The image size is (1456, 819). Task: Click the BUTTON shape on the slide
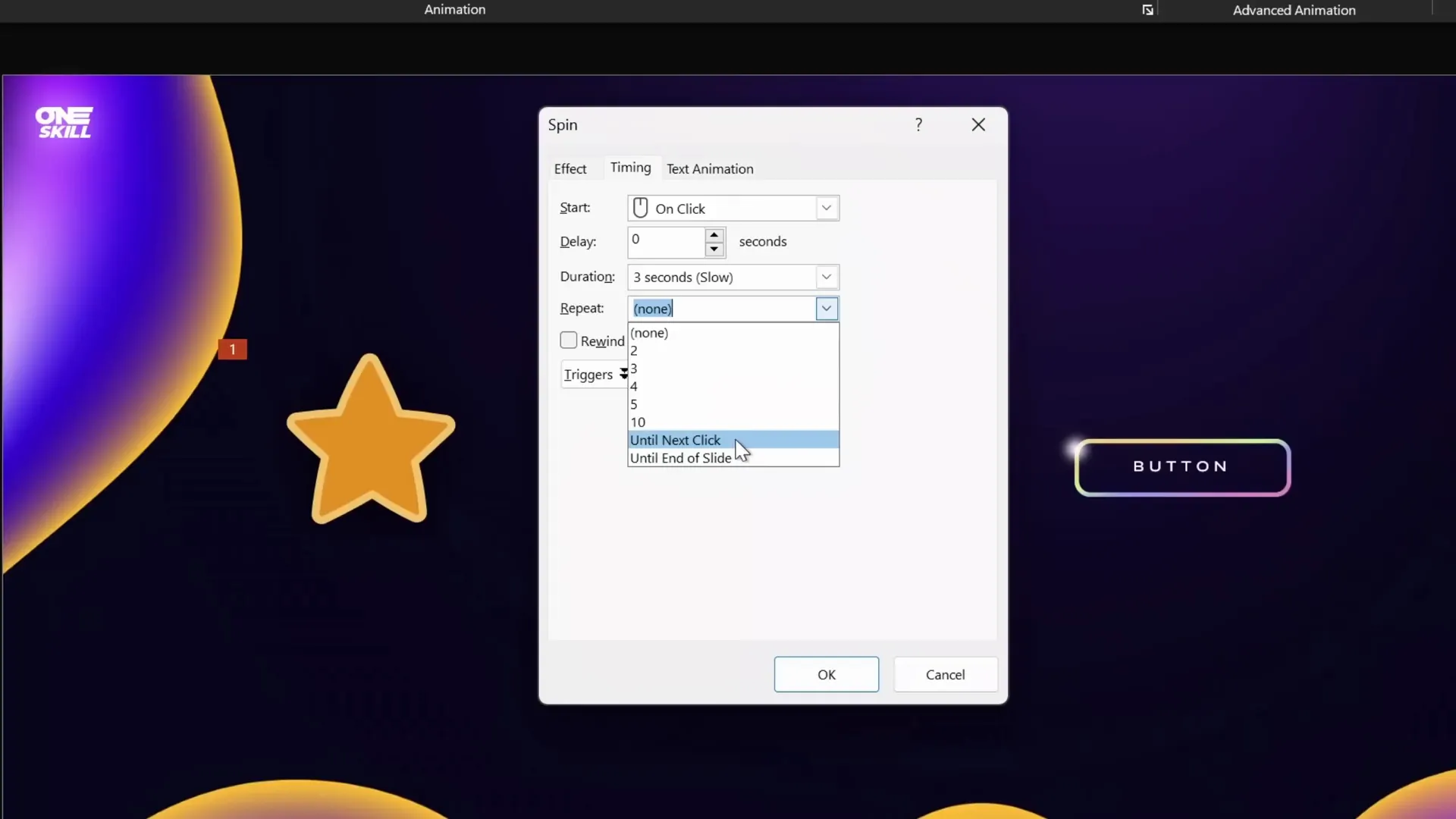1181,467
